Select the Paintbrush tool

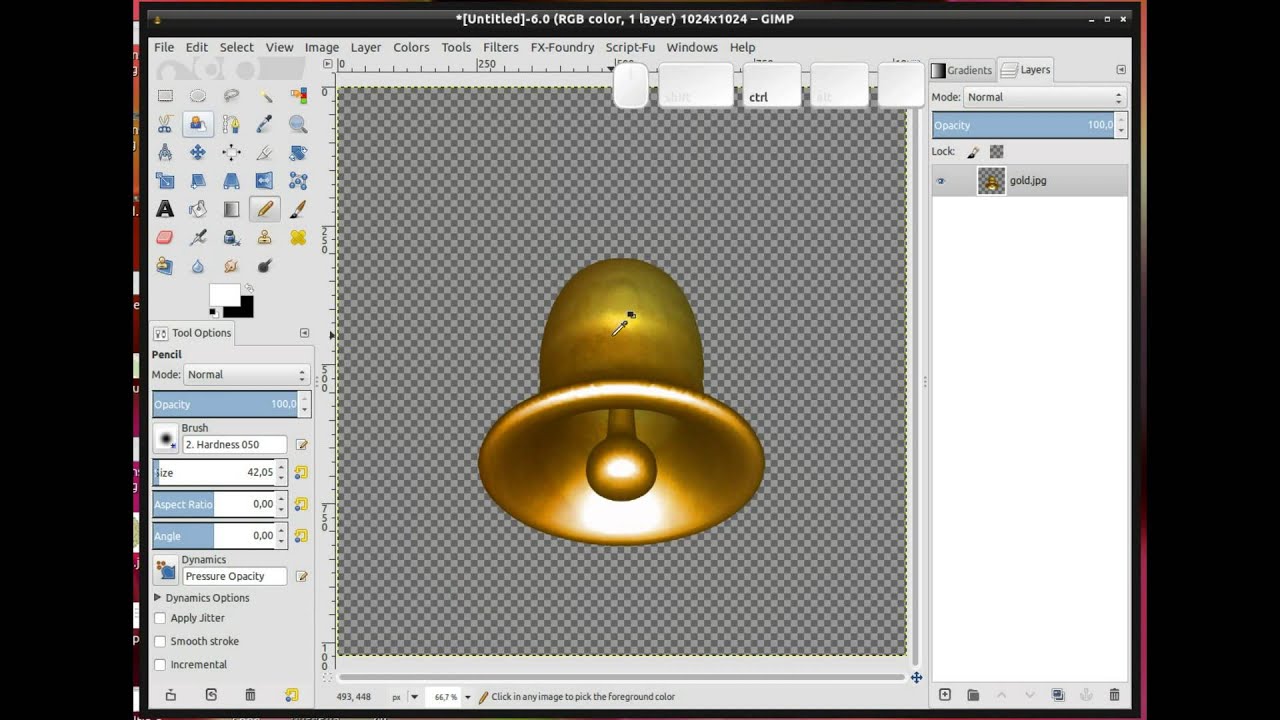click(298, 209)
